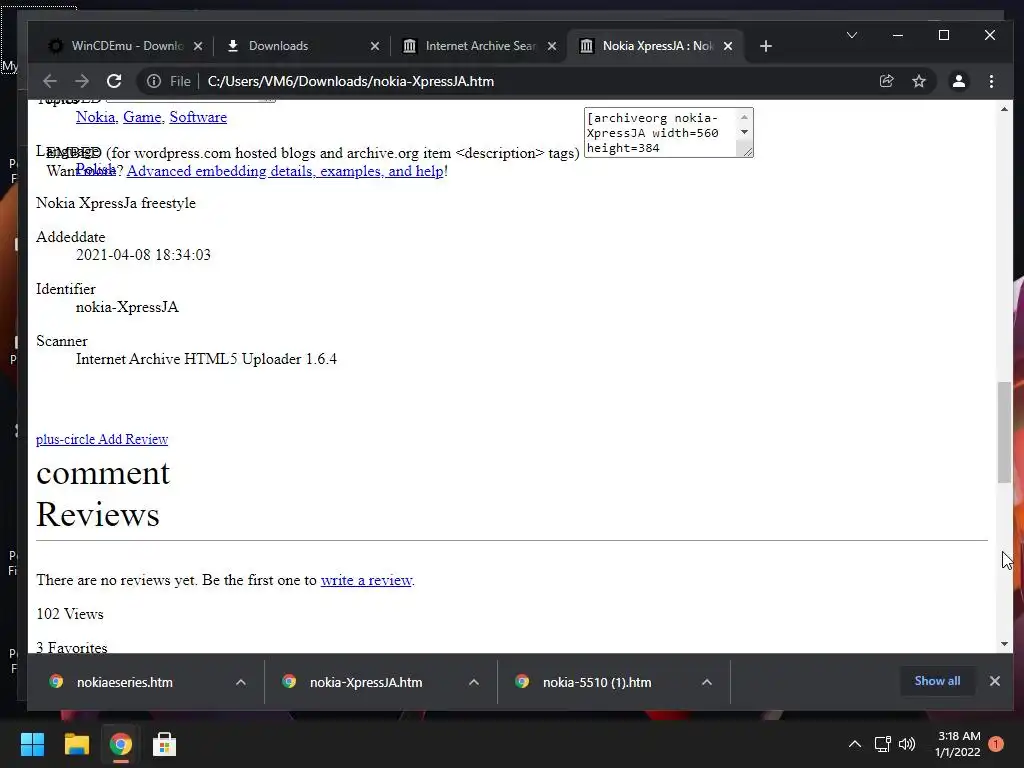Click the Addeddate value 2021-04-08 18:34:03

point(143,255)
